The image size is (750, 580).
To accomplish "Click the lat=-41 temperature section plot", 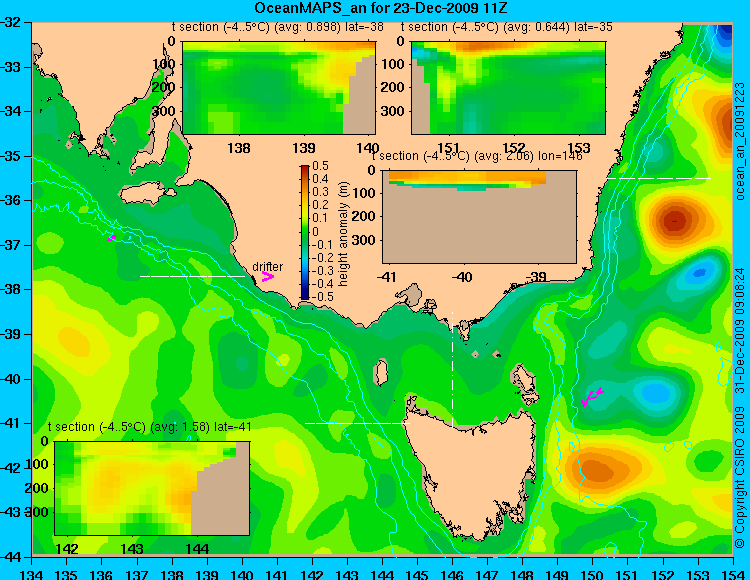I will 152,488.
